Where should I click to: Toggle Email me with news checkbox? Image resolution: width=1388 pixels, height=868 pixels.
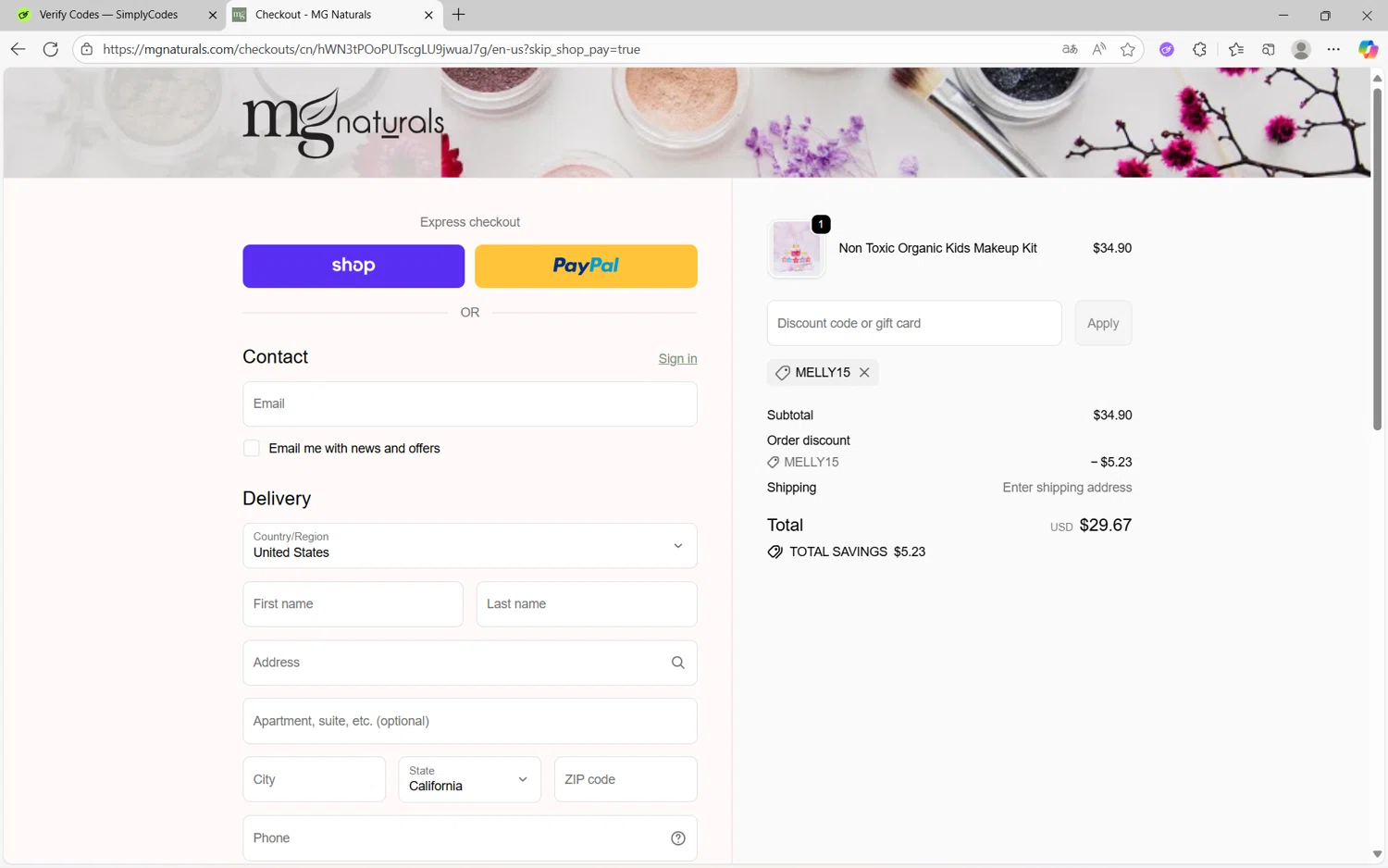pyautogui.click(x=252, y=448)
